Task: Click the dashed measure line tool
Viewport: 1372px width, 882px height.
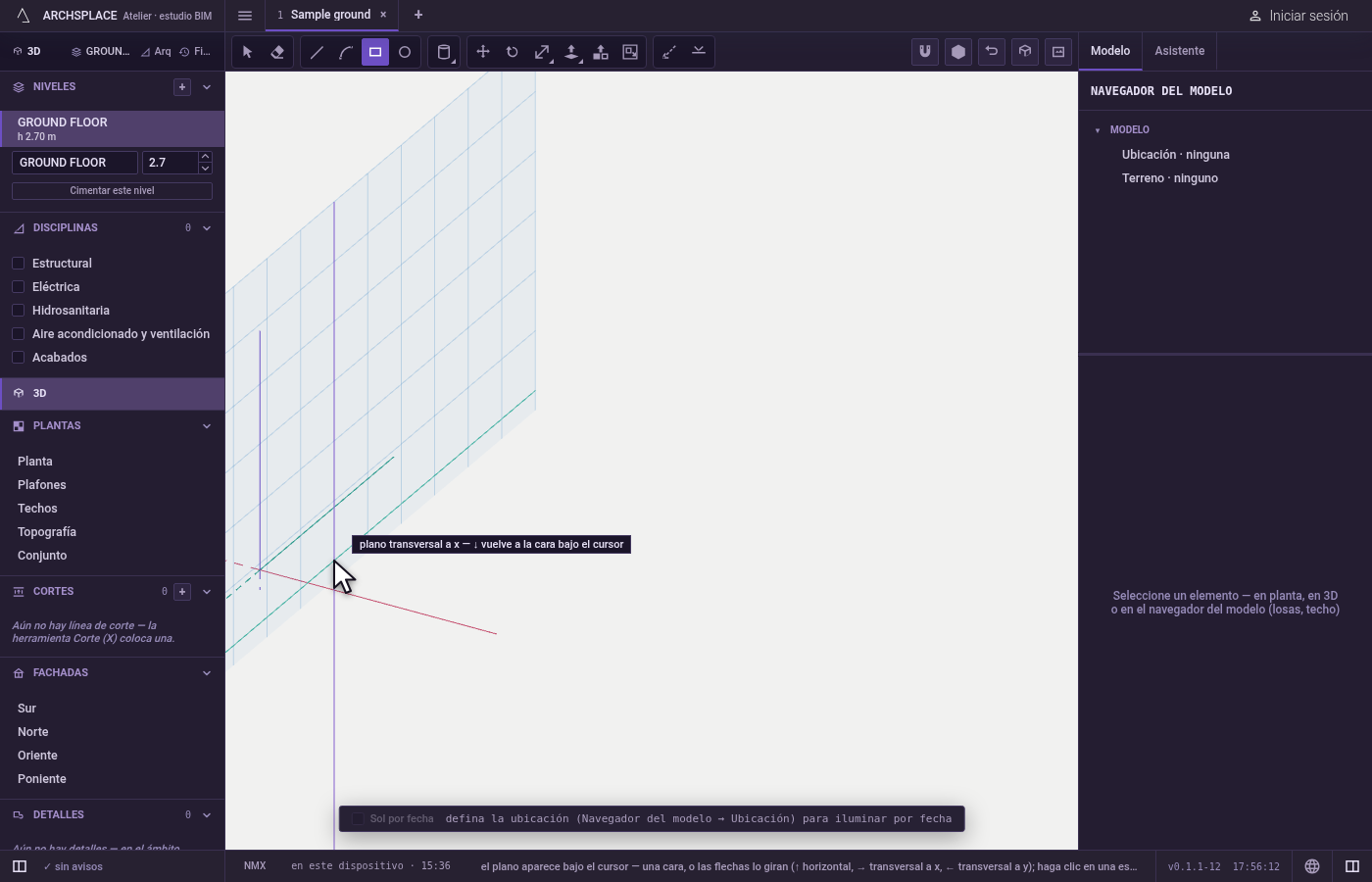Action: [x=669, y=52]
